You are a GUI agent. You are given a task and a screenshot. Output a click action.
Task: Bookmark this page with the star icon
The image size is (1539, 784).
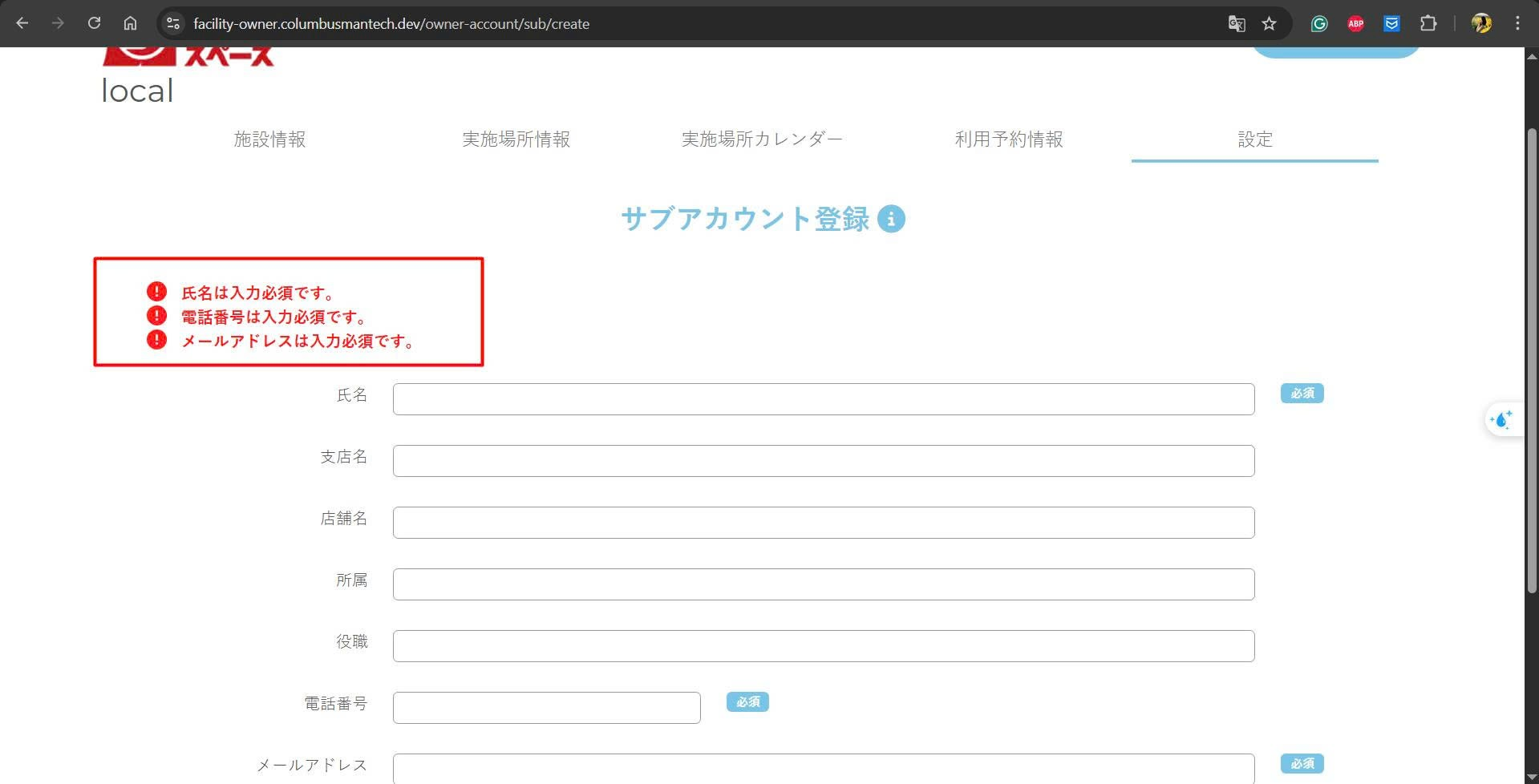pyautogui.click(x=1269, y=24)
